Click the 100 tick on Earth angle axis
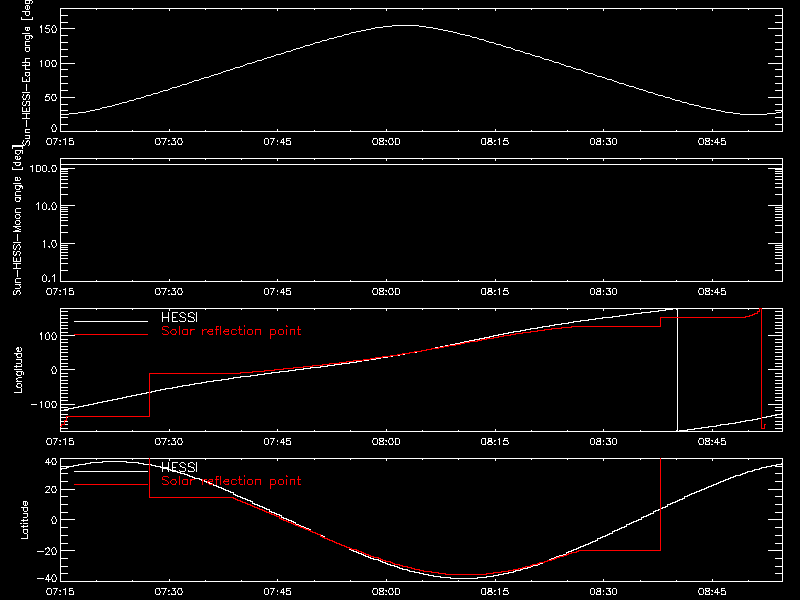800x600 pixels. [x=48, y=64]
